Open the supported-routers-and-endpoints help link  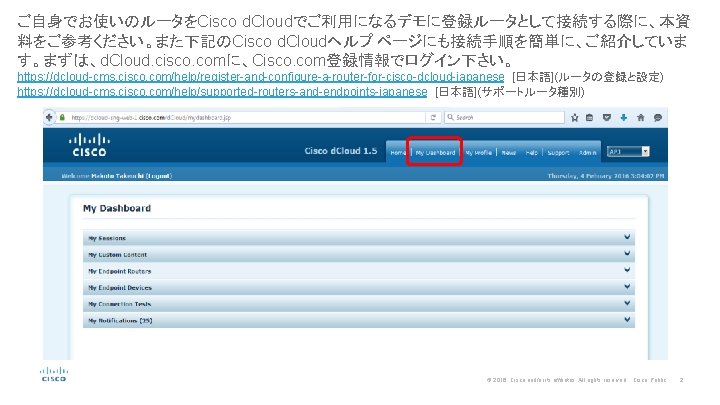click(222, 92)
